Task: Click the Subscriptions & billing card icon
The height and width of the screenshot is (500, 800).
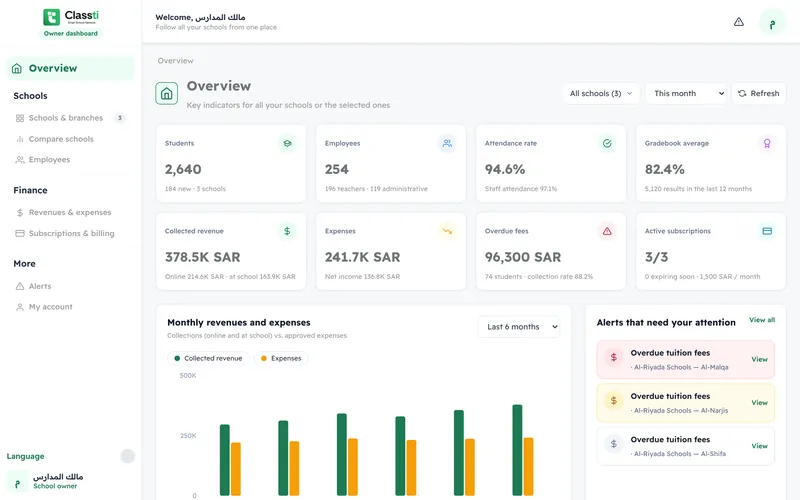Action: [x=20, y=233]
